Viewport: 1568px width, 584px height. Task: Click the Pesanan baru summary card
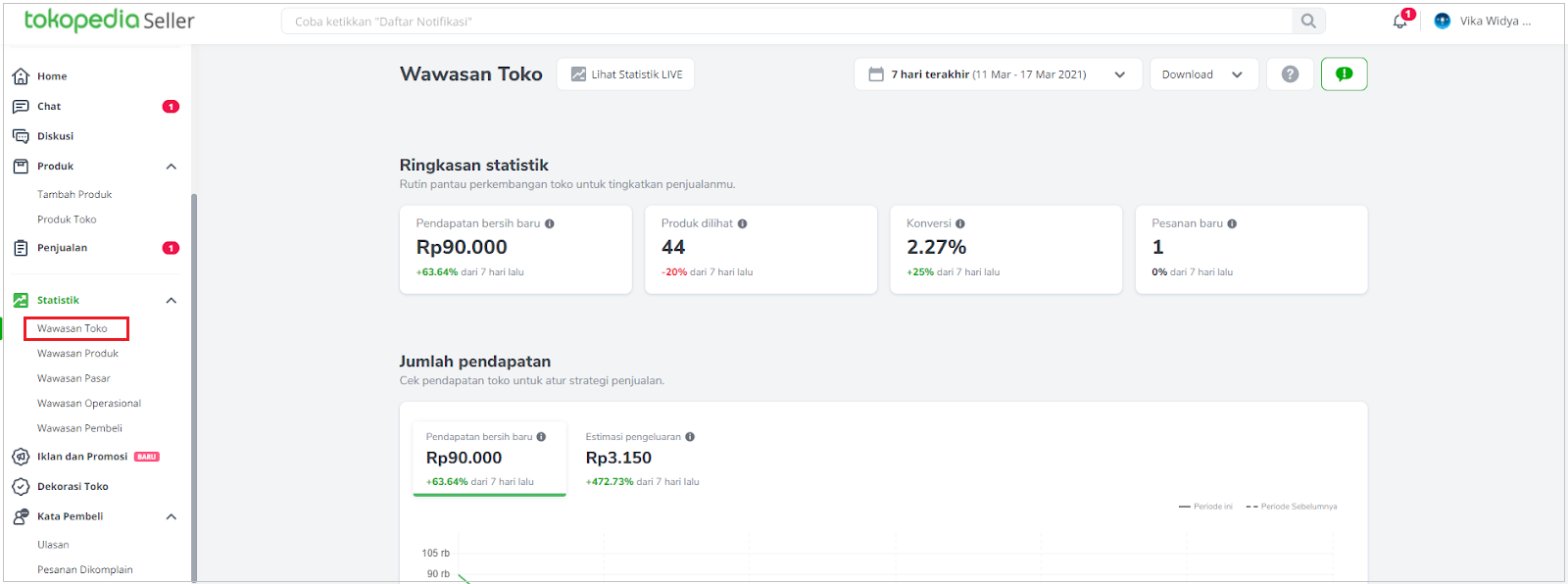[x=1251, y=250]
